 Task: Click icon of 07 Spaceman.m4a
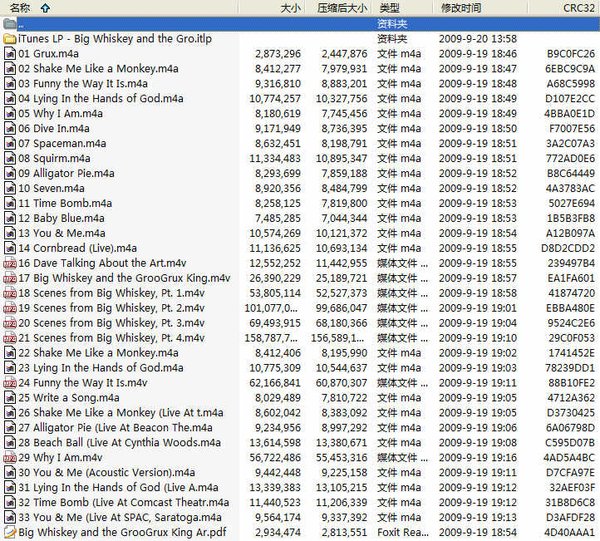[10, 143]
